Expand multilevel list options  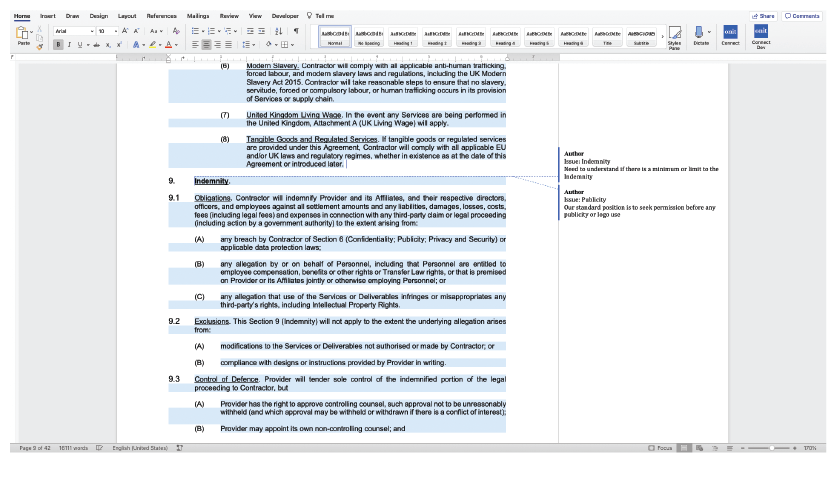coord(235,31)
